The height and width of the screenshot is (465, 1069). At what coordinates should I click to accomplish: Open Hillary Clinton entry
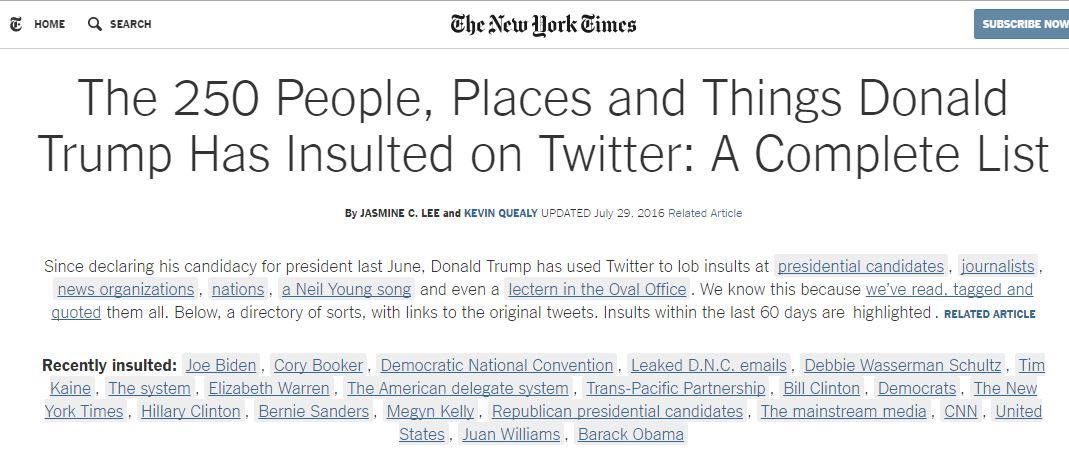pyautogui.click(x=190, y=412)
